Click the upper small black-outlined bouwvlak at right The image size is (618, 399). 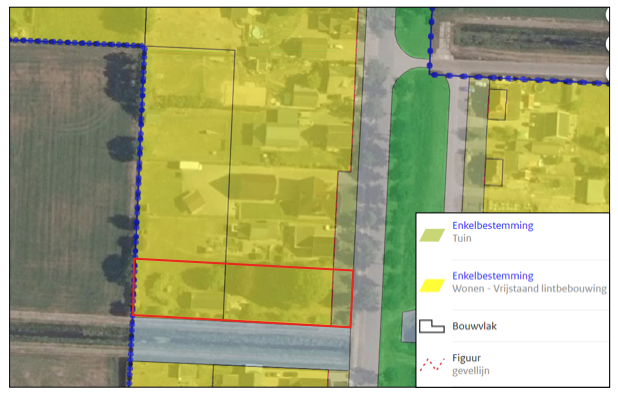click(x=497, y=104)
